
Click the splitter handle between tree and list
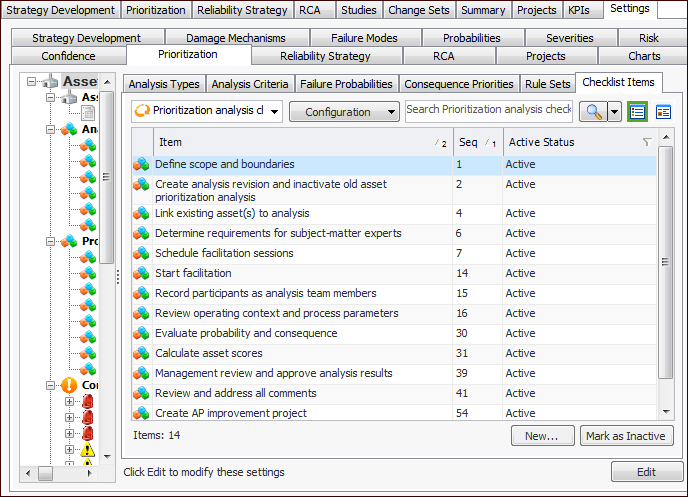click(118, 277)
